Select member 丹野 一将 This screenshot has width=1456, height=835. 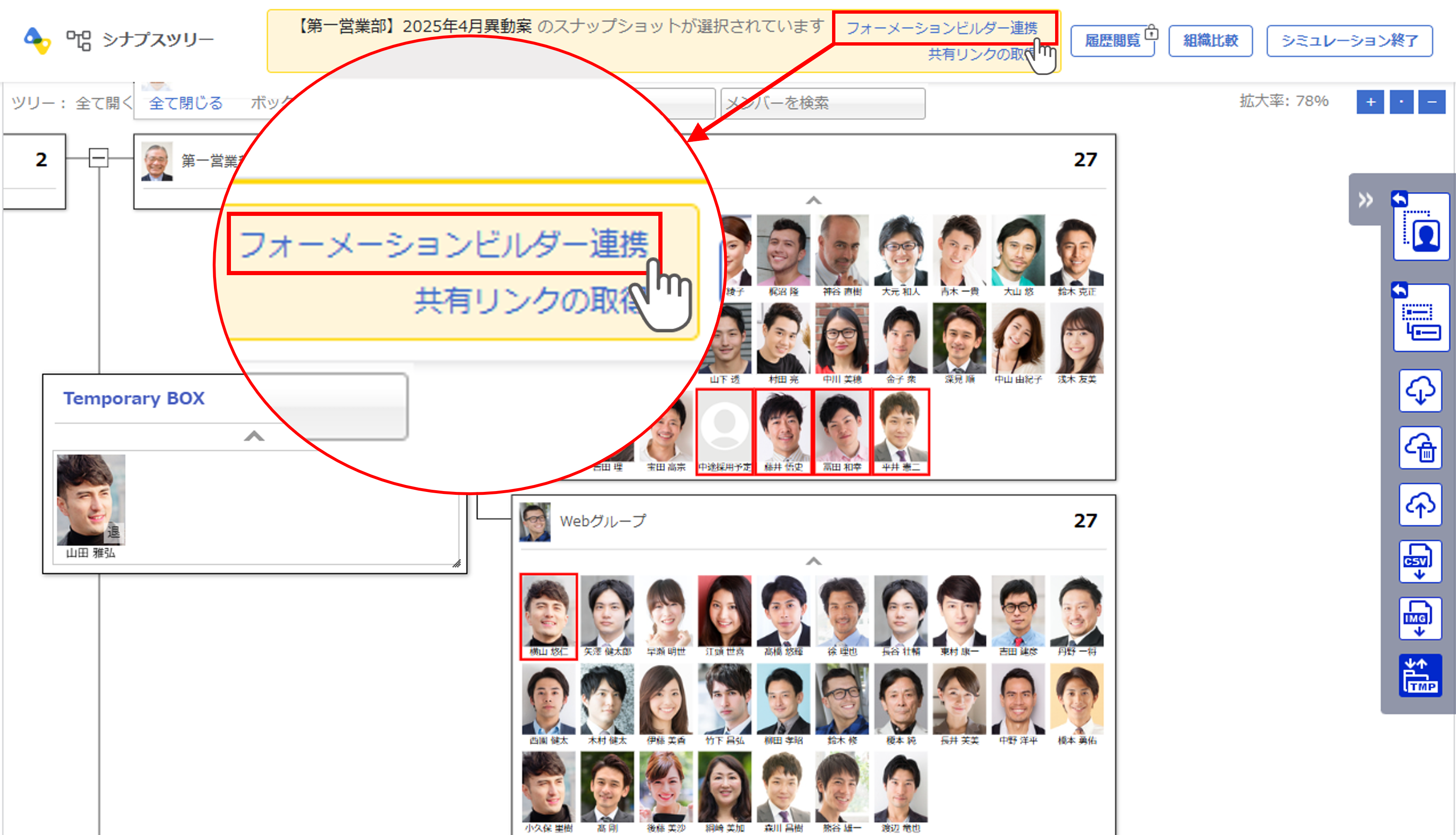click(1077, 617)
